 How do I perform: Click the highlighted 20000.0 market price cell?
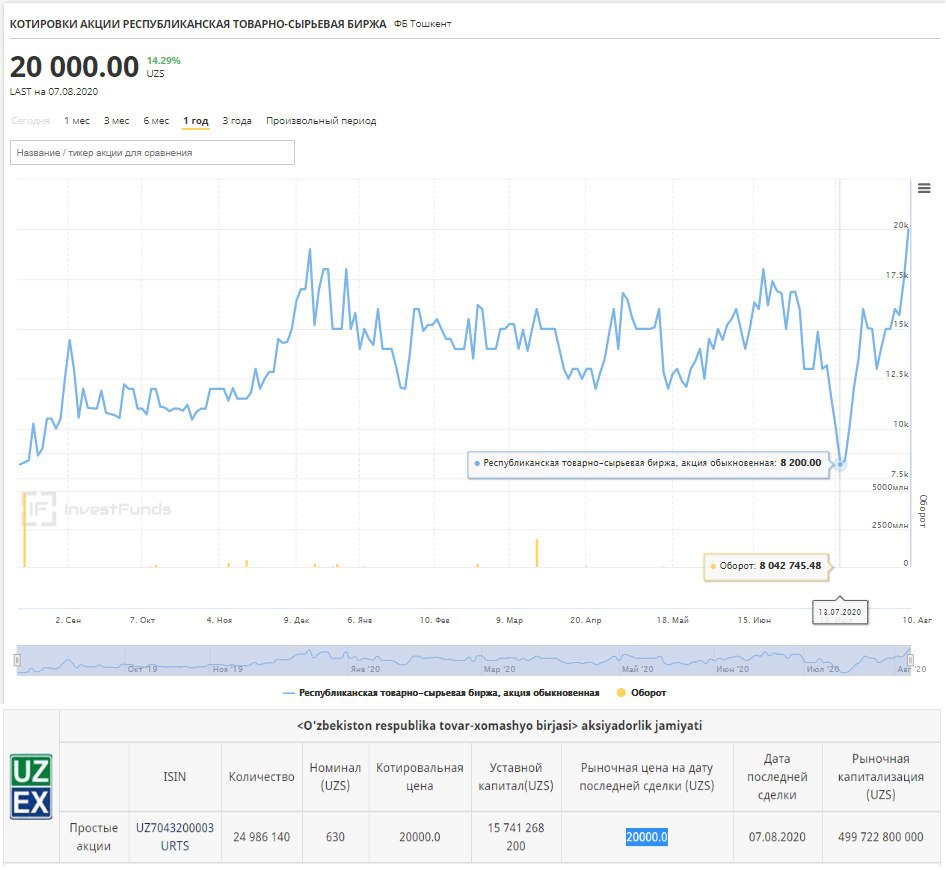coord(647,837)
